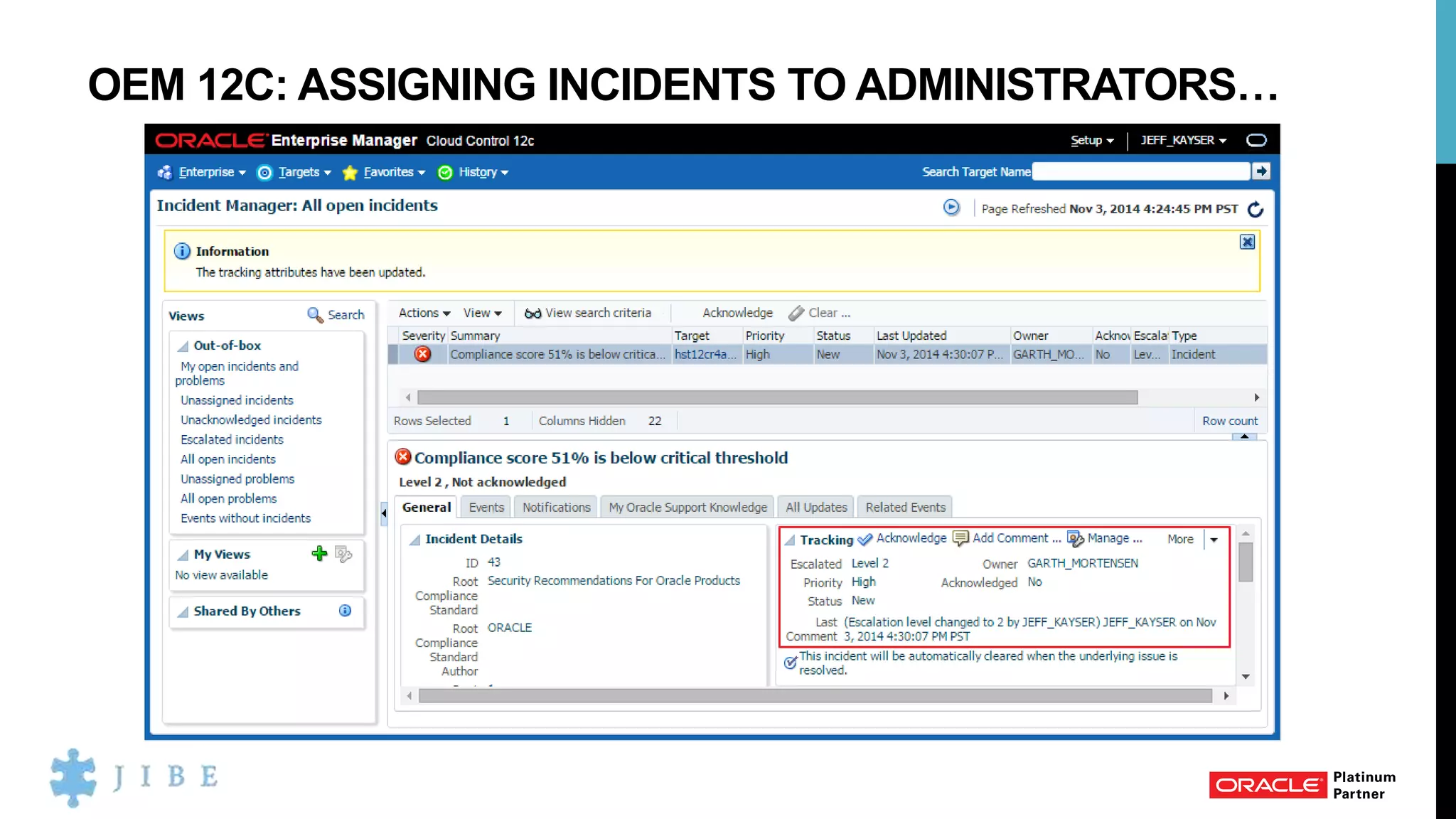
Task: Click the Acknowledge toolbar button
Action: point(737,313)
